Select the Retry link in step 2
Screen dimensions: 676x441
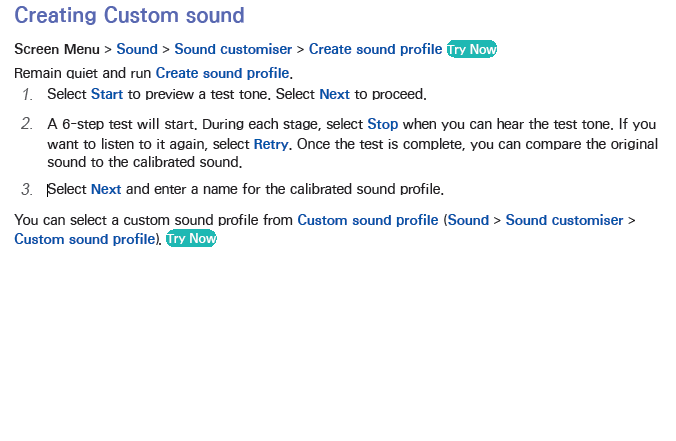[x=271, y=144]
